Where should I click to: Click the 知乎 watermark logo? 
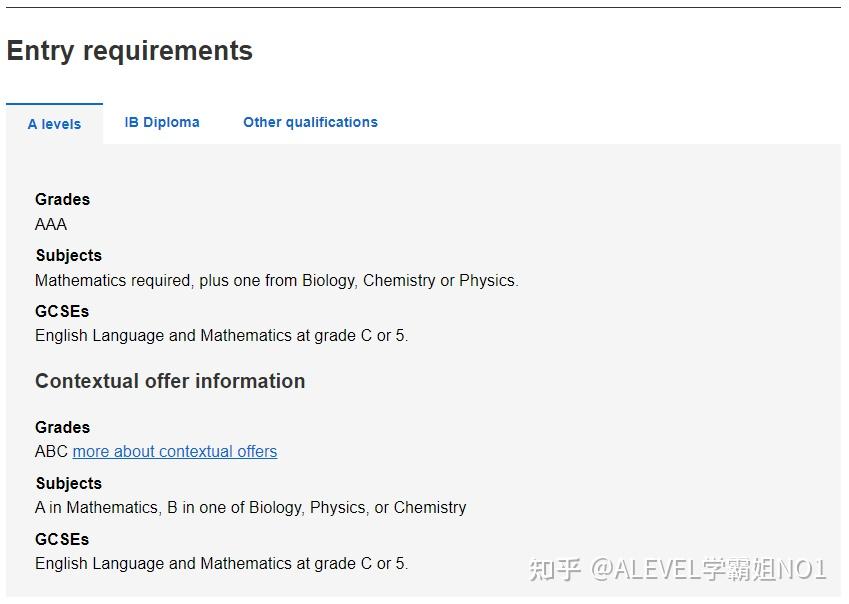coord(555,570)
